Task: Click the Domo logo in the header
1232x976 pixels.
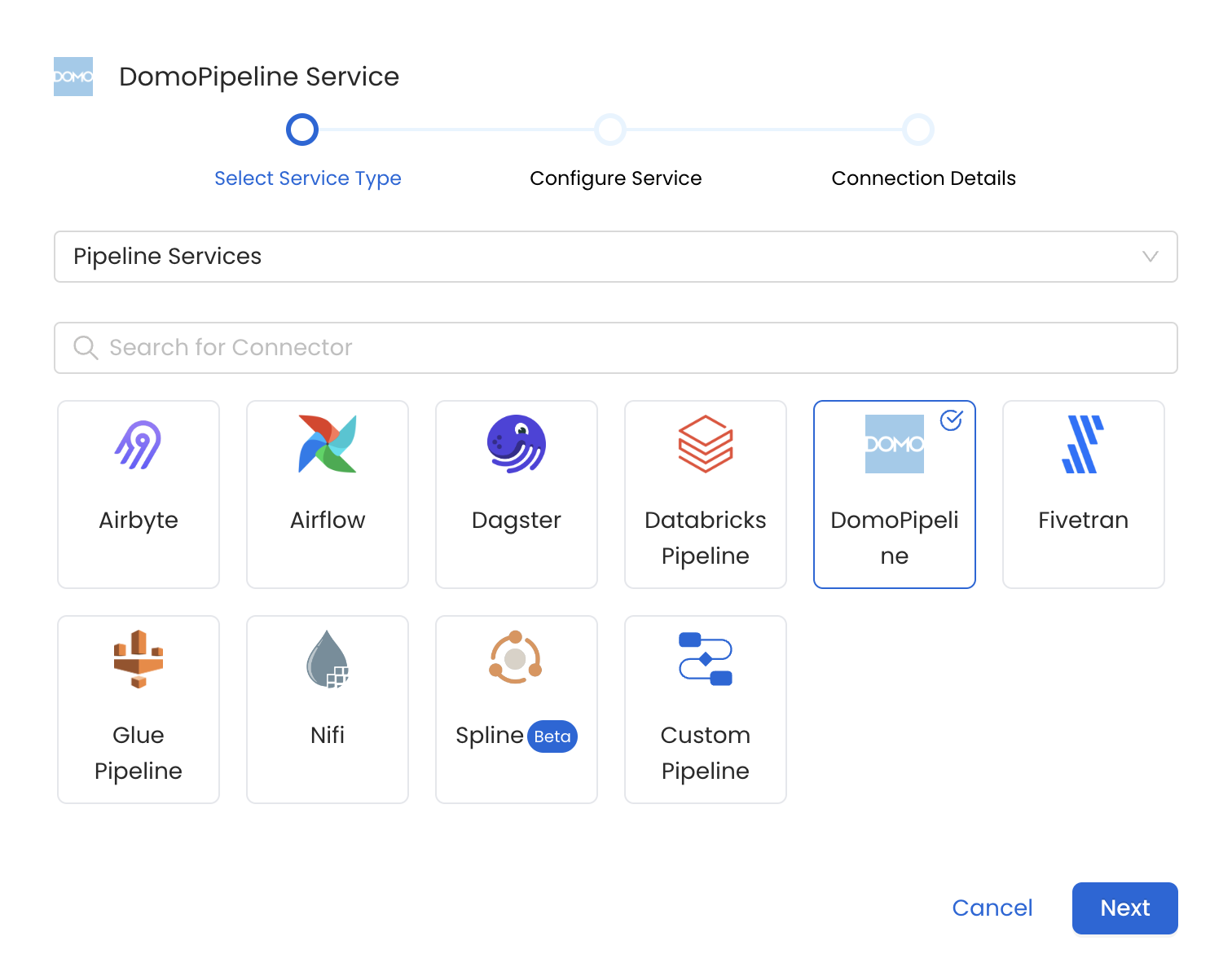Action: coord(73,77)
